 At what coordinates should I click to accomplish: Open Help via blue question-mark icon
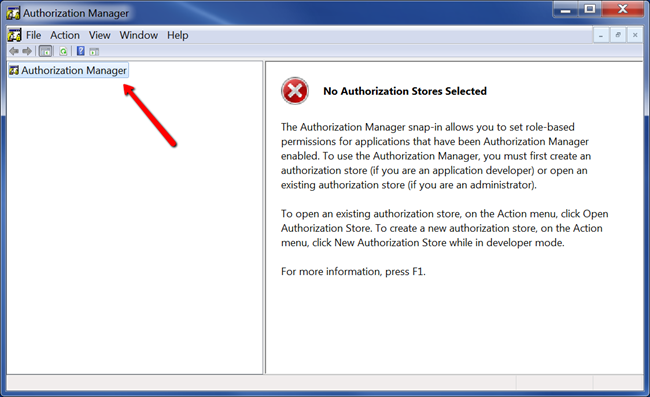coord(81,51)
